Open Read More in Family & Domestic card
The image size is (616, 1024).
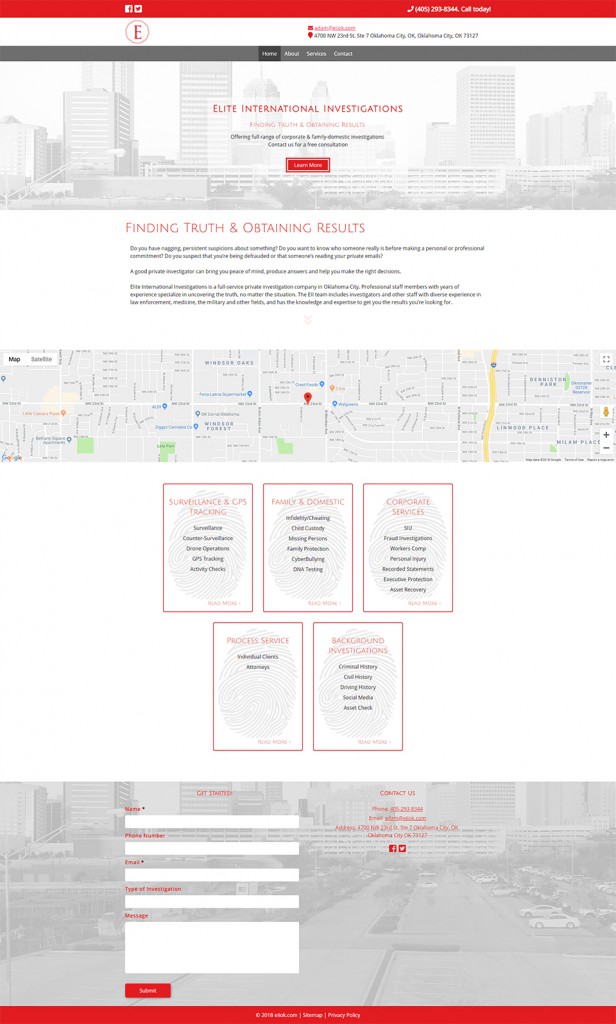(x=324, y=603)
